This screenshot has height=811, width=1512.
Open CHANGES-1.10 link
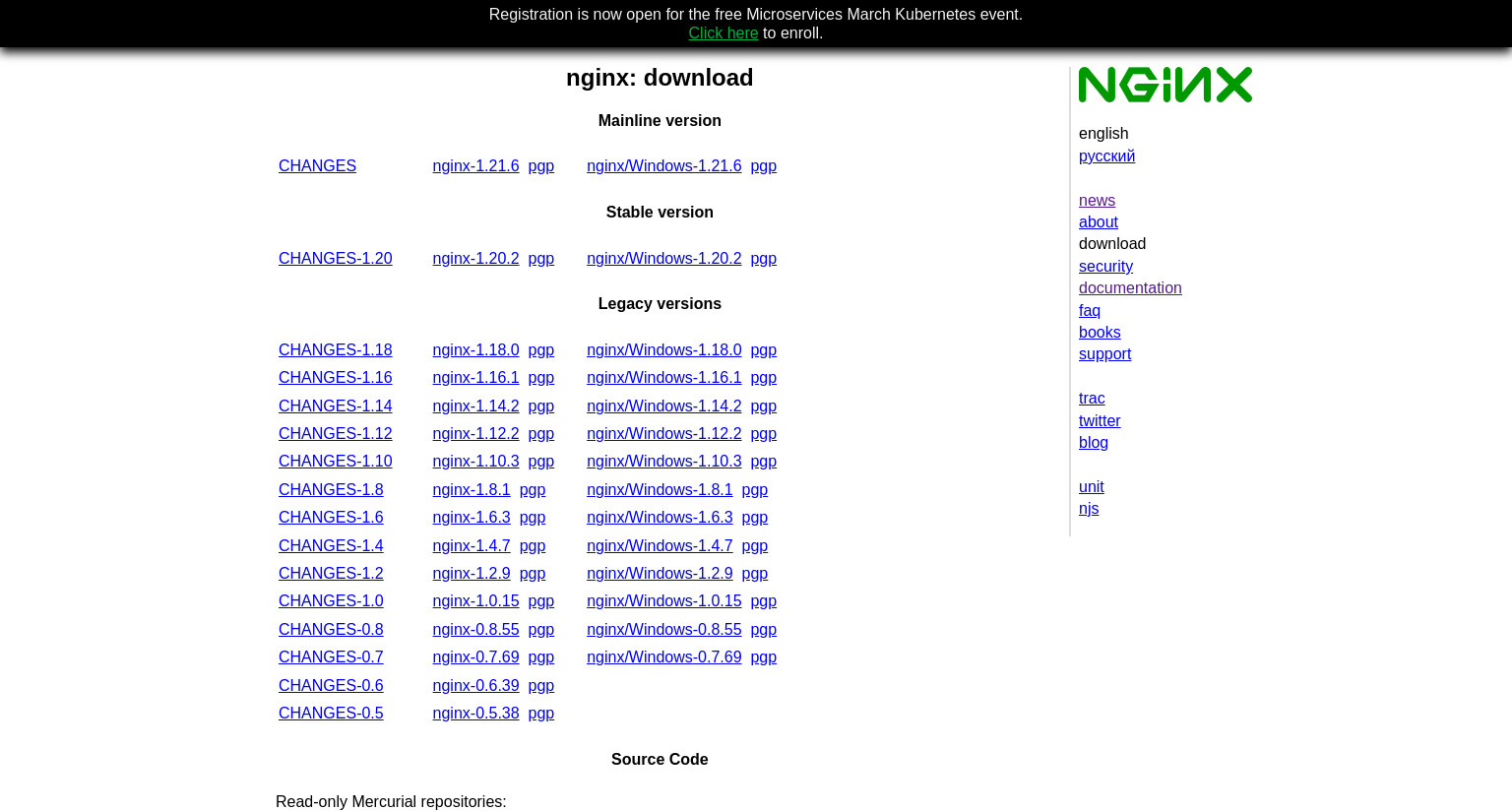pos(336,462)
